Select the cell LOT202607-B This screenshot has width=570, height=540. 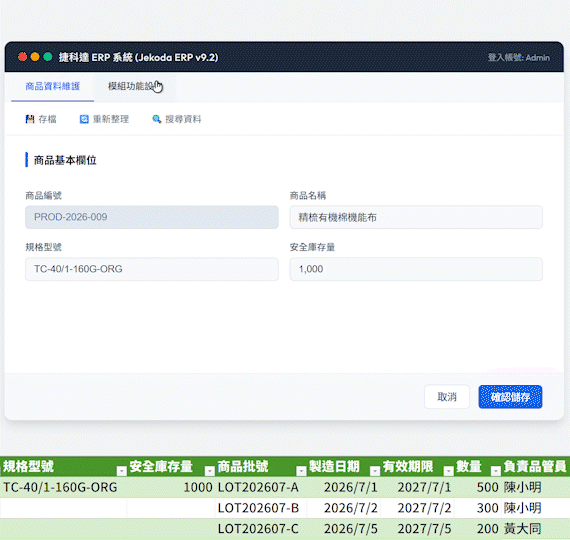tap(261, 508)
